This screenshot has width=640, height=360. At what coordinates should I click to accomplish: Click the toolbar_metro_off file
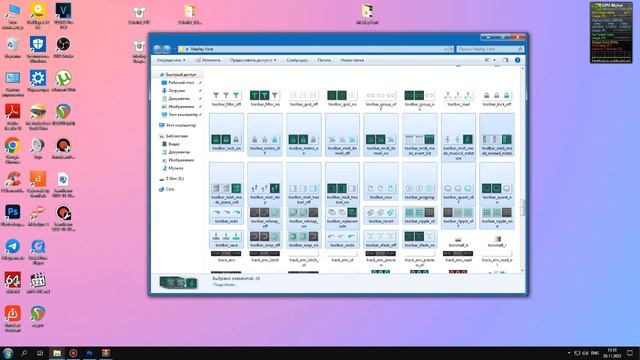click(265, 135)
